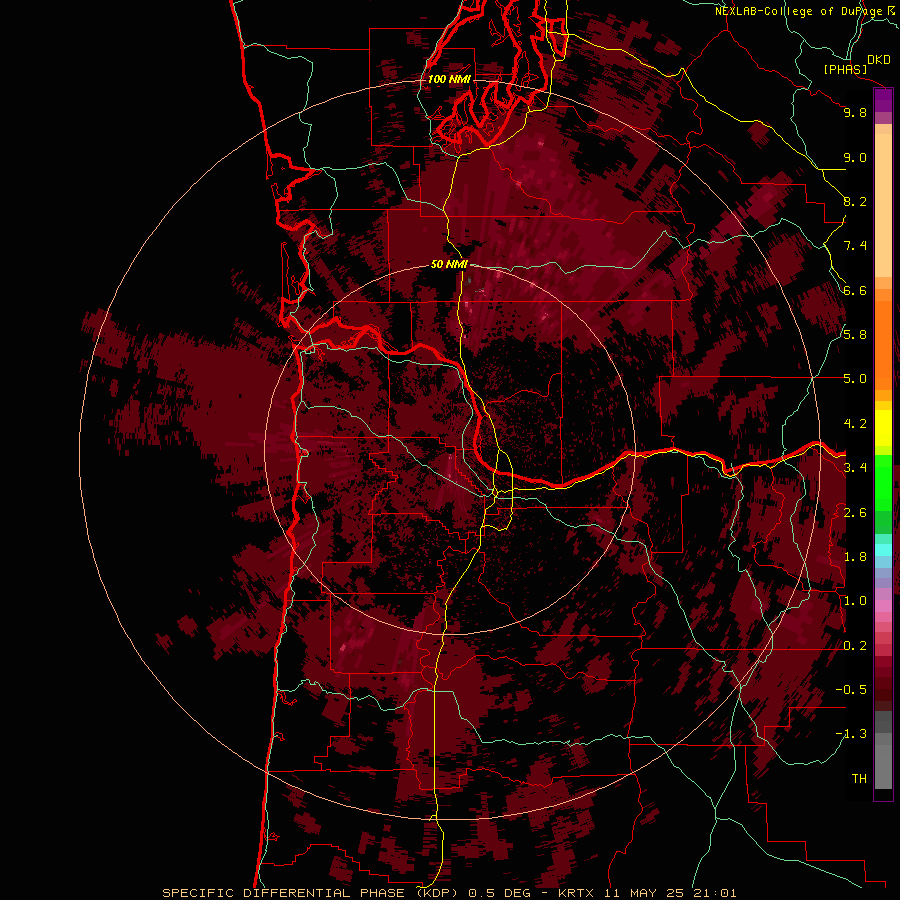Image resolution: width=900 pixels, height=900 pixels.
Task: Click the yellow segment of color bar
Action: pos(883,428)
